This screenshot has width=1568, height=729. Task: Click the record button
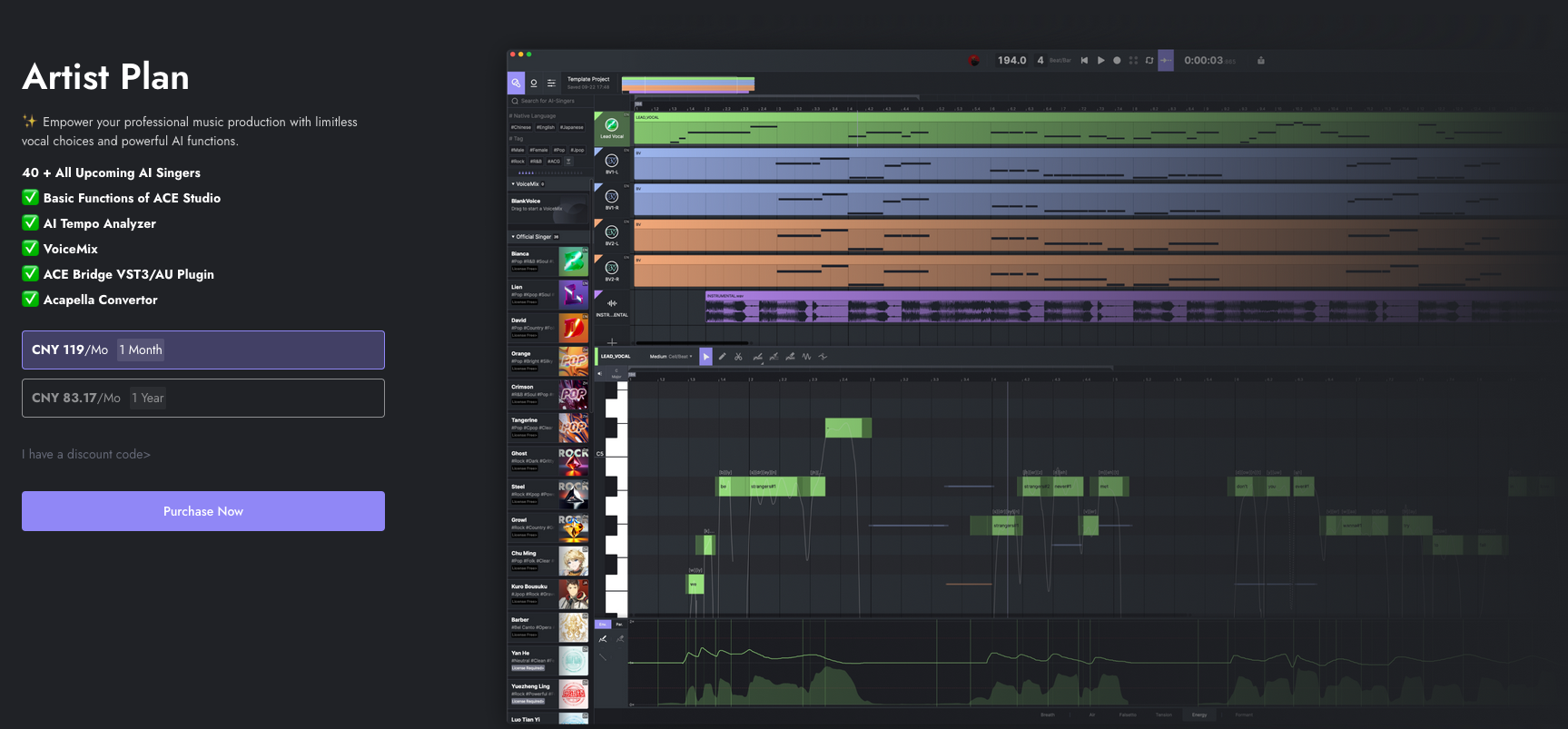coord(1117,61)
